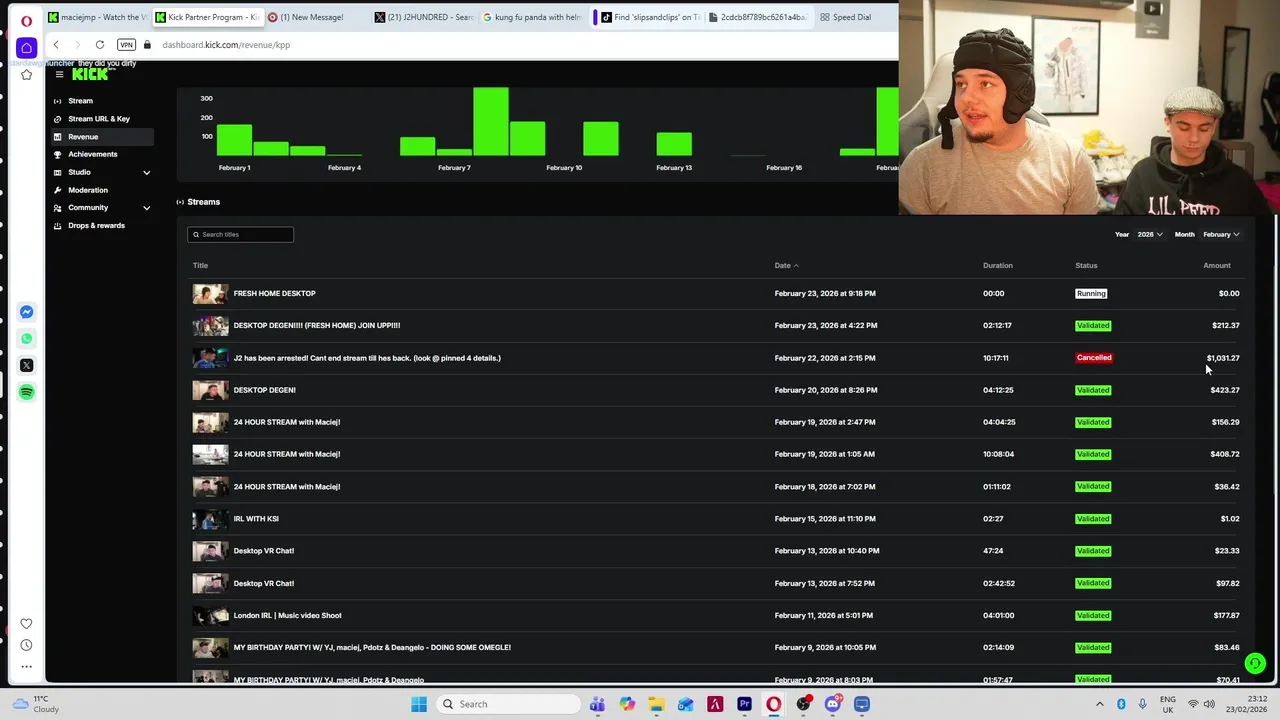Toggle the VPN badge in address bar

[126, 45]
